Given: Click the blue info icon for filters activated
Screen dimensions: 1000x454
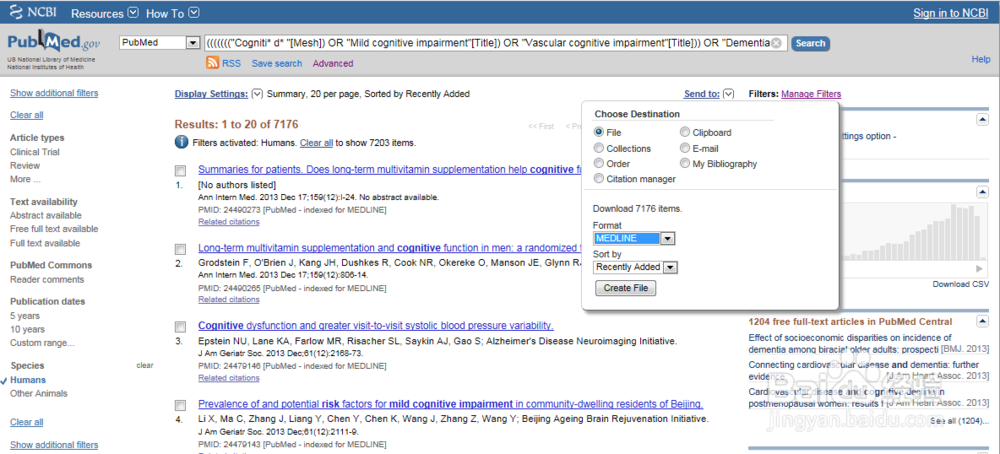Looking at the screenshot, I should tap(181, 142).
